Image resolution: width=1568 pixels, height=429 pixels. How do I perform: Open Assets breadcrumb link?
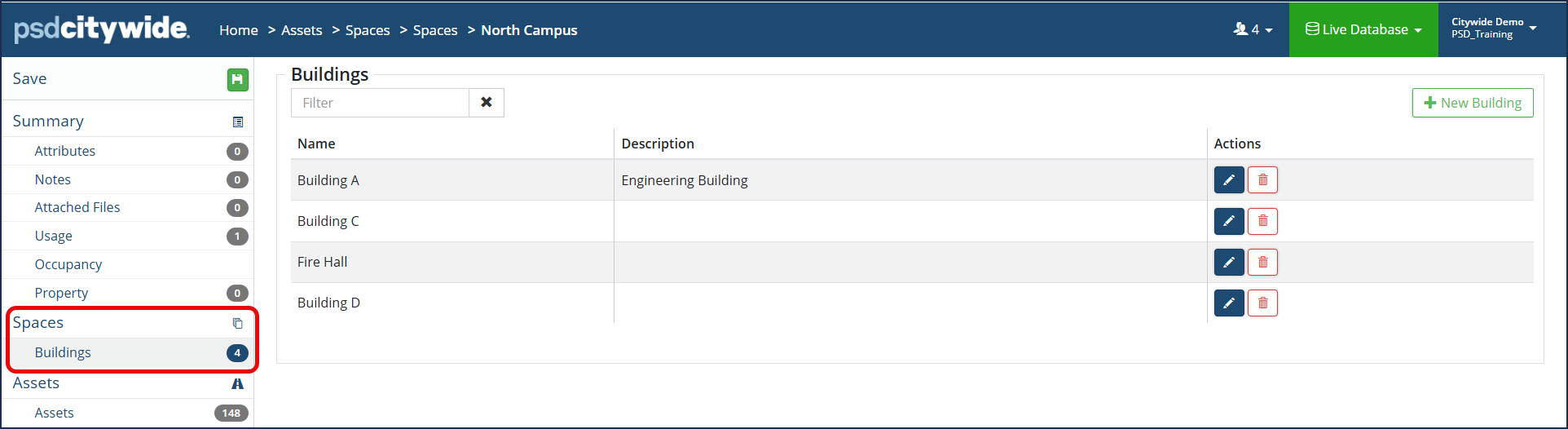(x=302, y=30)
